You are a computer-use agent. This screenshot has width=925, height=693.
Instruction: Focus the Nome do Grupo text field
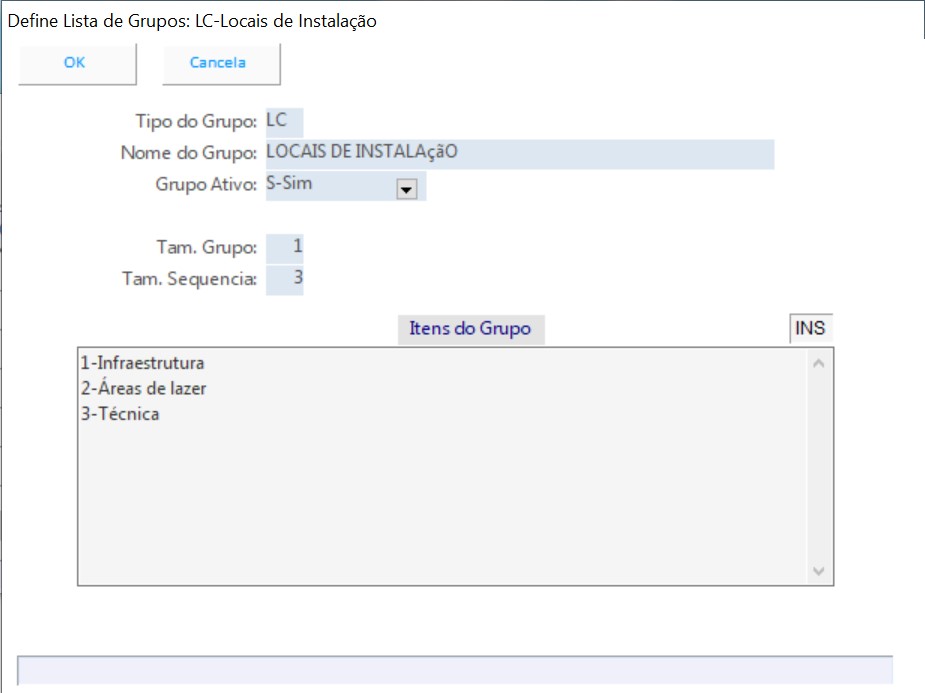[519, 154]
